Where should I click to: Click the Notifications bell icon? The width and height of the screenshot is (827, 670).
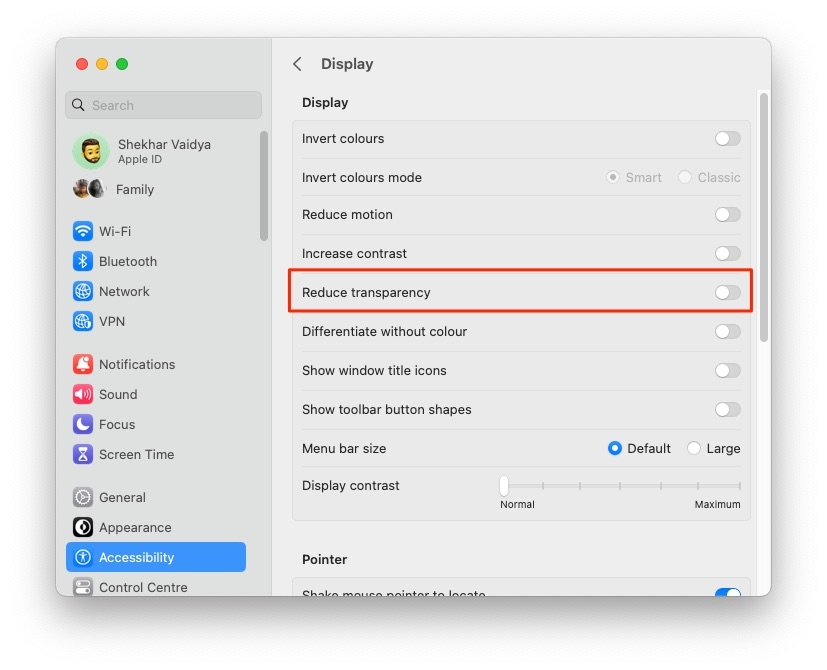83,364
